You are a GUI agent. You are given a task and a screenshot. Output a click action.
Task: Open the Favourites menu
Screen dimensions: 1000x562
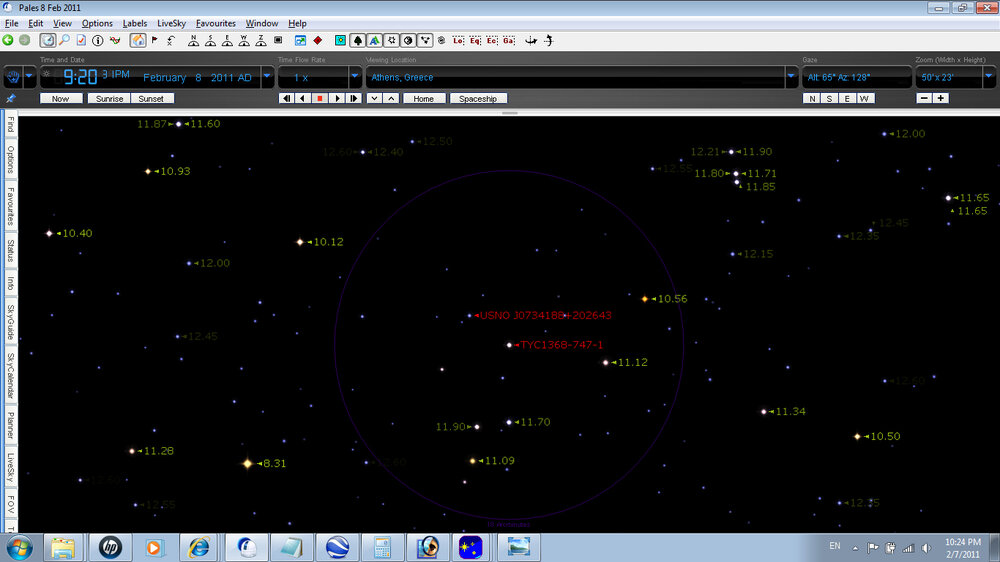(216, 23)
